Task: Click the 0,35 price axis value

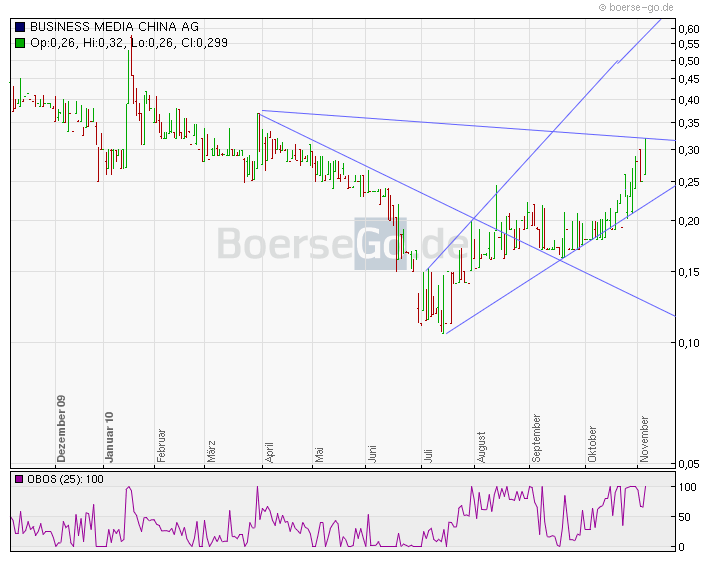Action: point(689,123)
